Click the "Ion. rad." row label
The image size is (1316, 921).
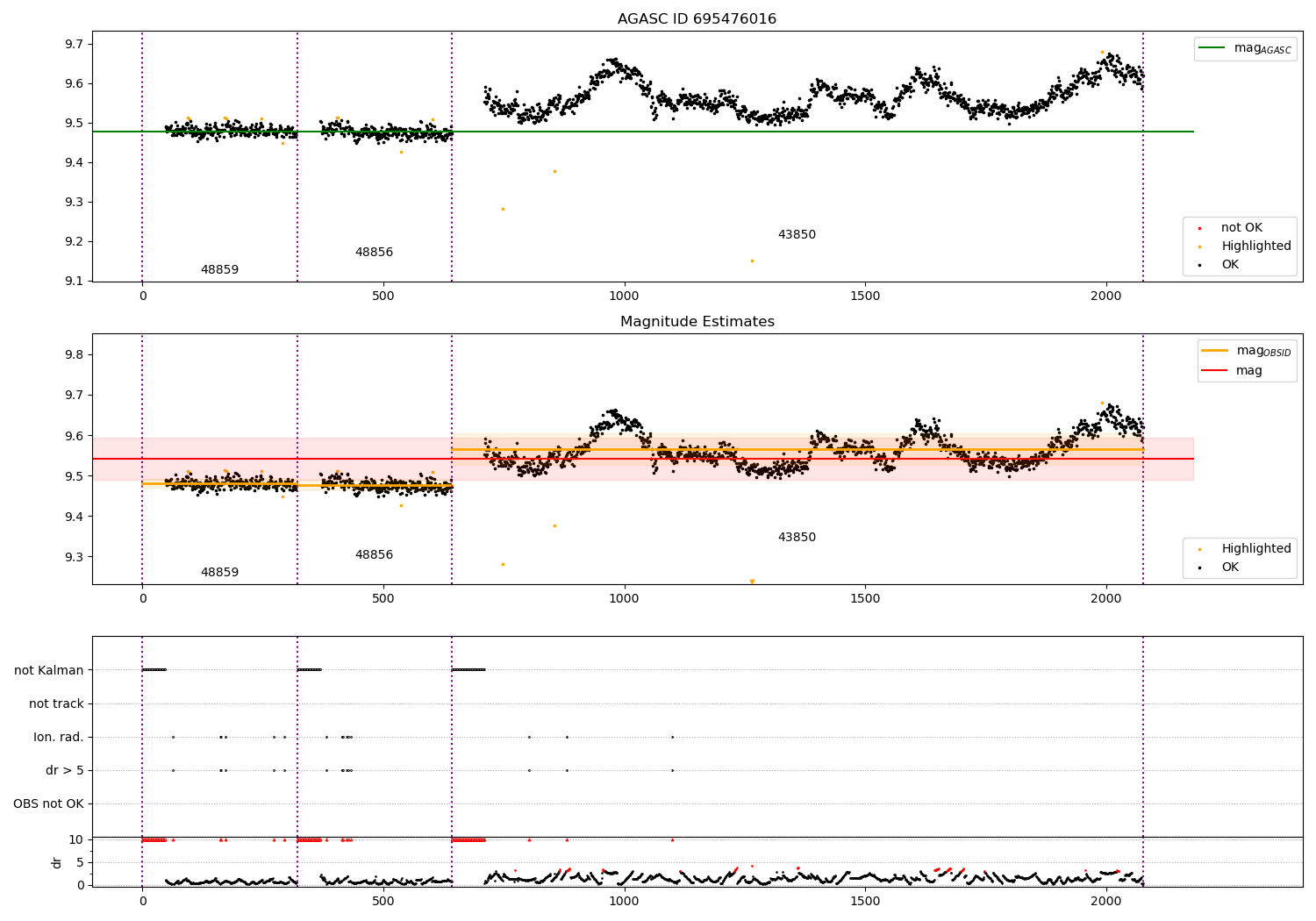click(59, 738)
